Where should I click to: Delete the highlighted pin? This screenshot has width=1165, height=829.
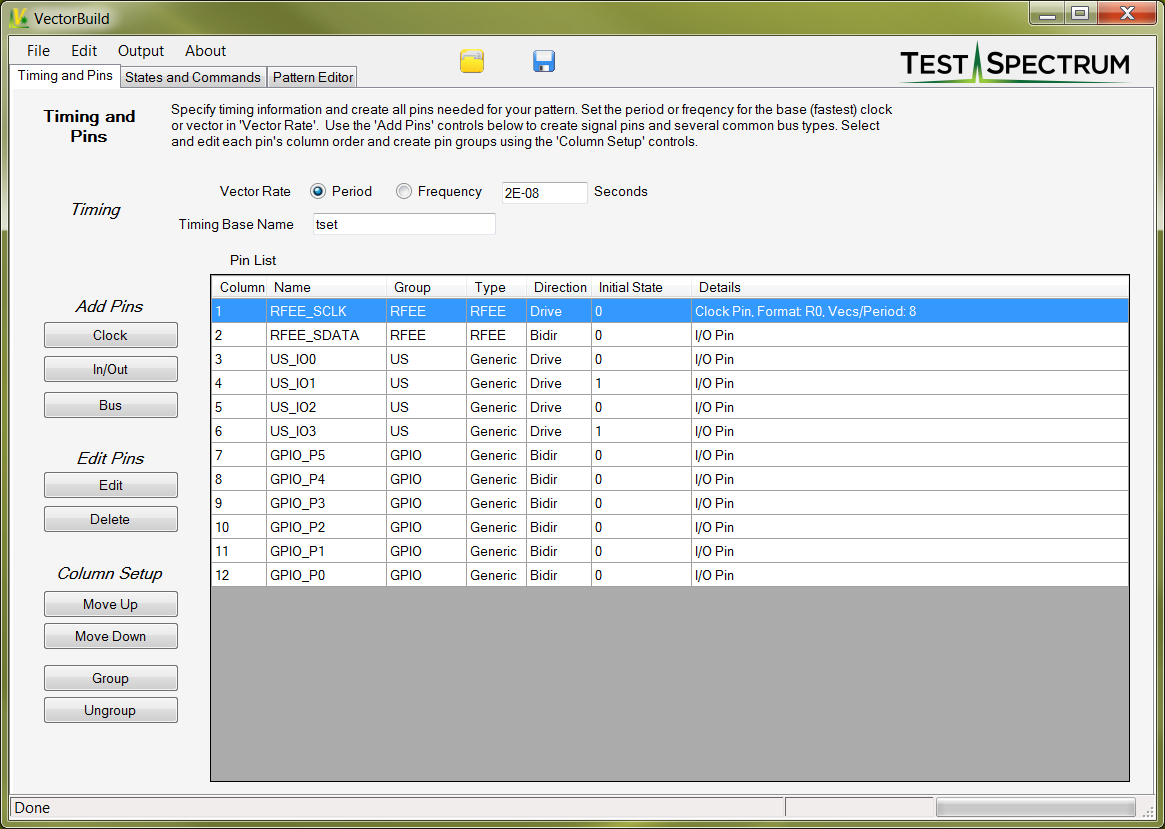(x=110, y=519)
